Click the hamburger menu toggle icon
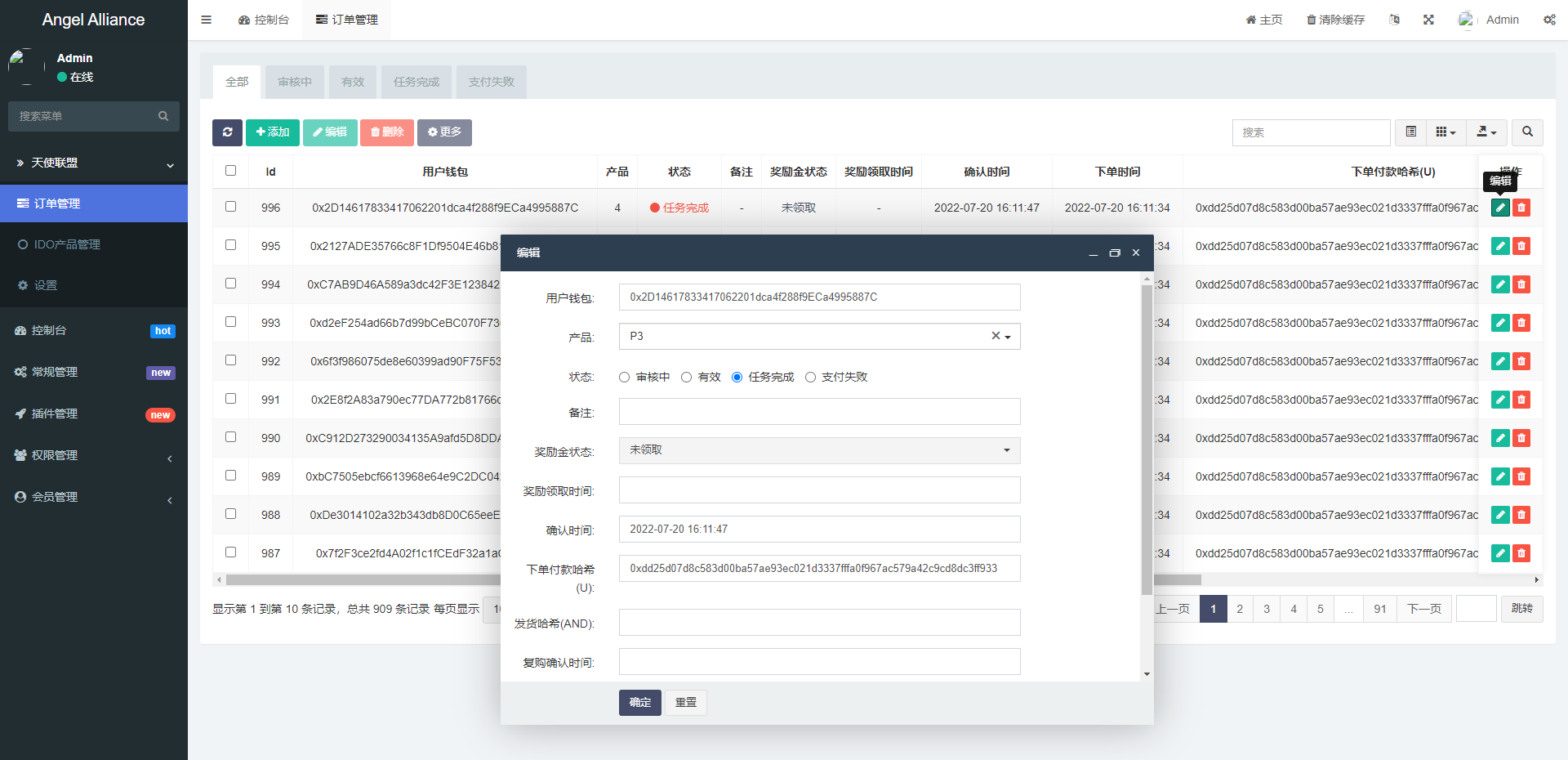The height and width of the screenshot is (760, 1568). pyautogui.click(x=207, y=20)
